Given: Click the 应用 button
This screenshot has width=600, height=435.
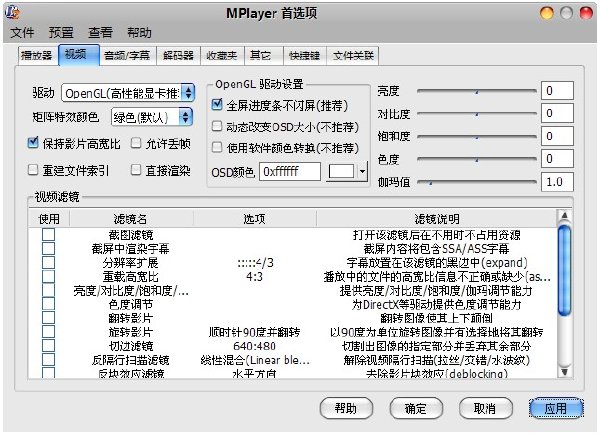Looking at the screenshot, I should point(556,408).
